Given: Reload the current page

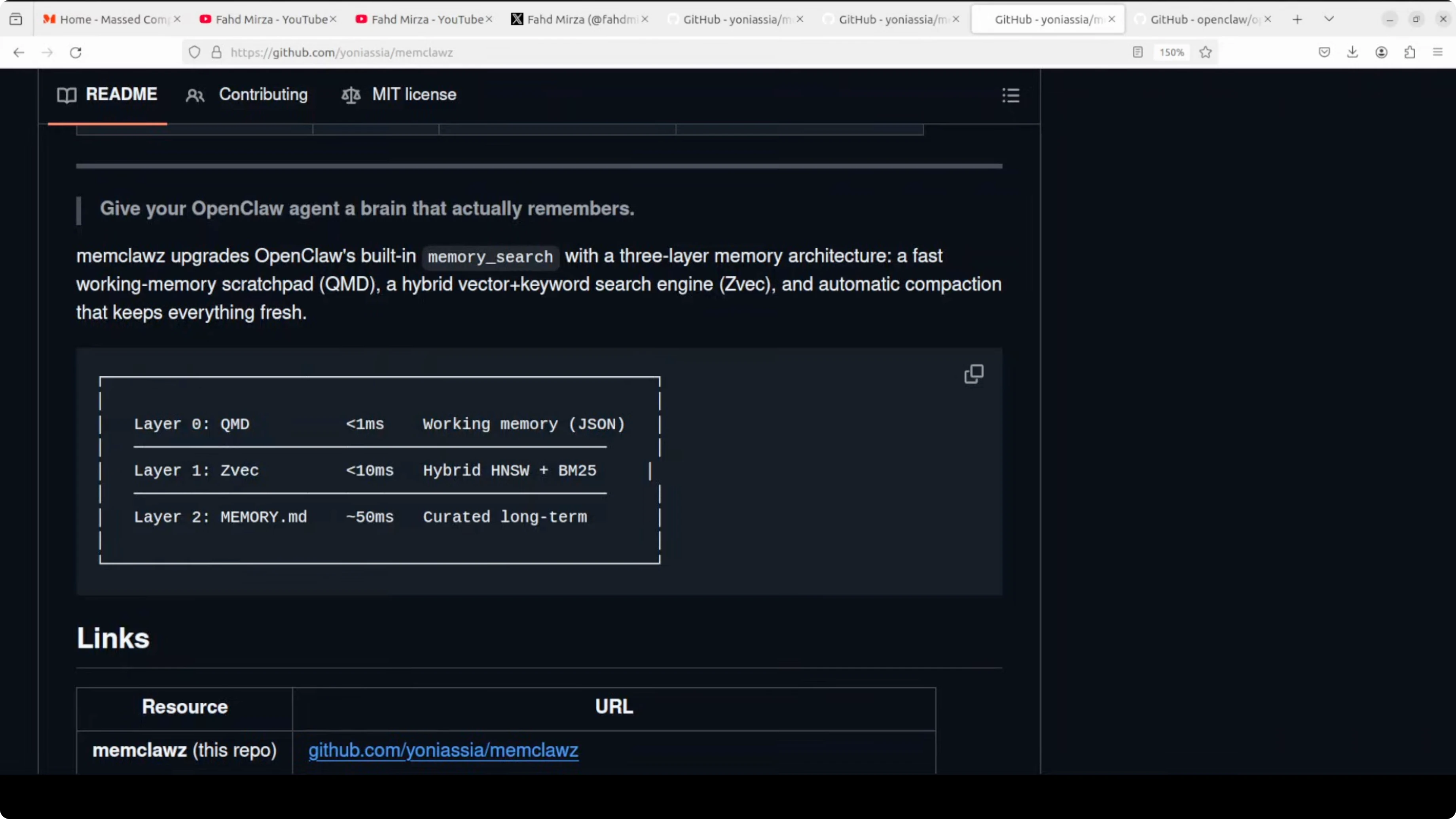Looking at the screenshot, I should tap(76, 53).
